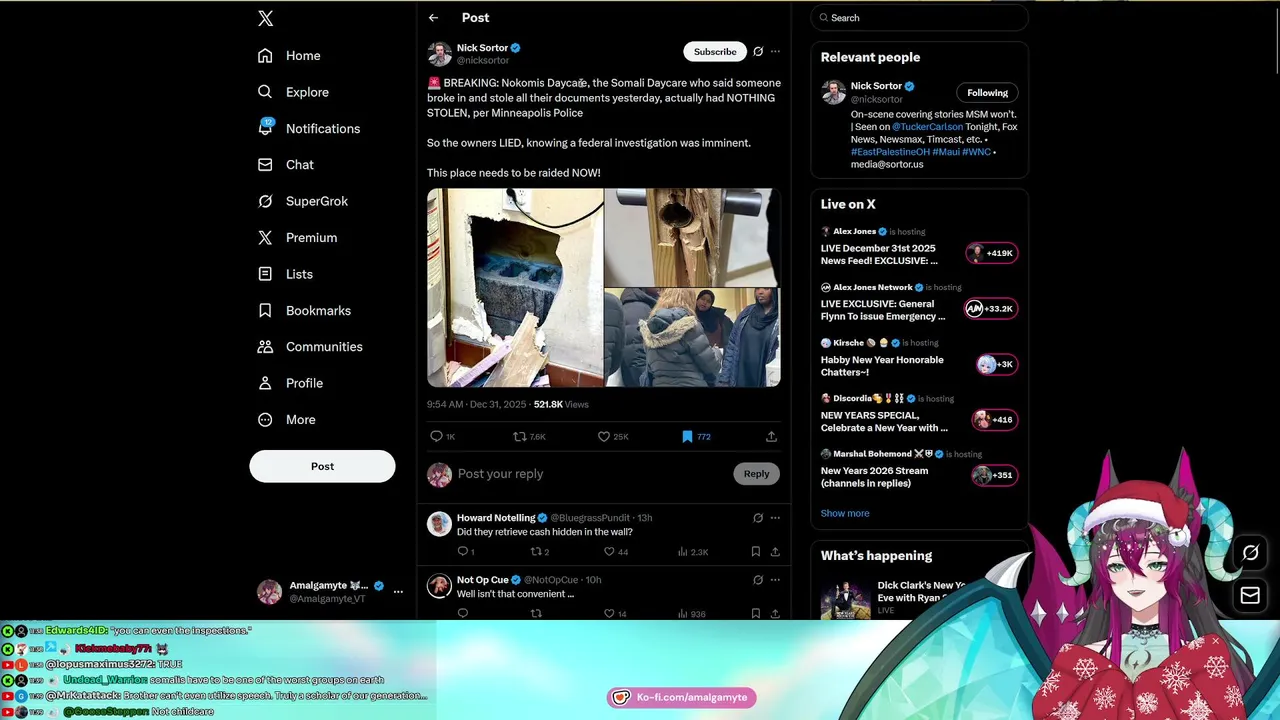Click #Maui hashtag in the bio
The width and height of the screenshot is (1280, 720).
tap(946, 153)
